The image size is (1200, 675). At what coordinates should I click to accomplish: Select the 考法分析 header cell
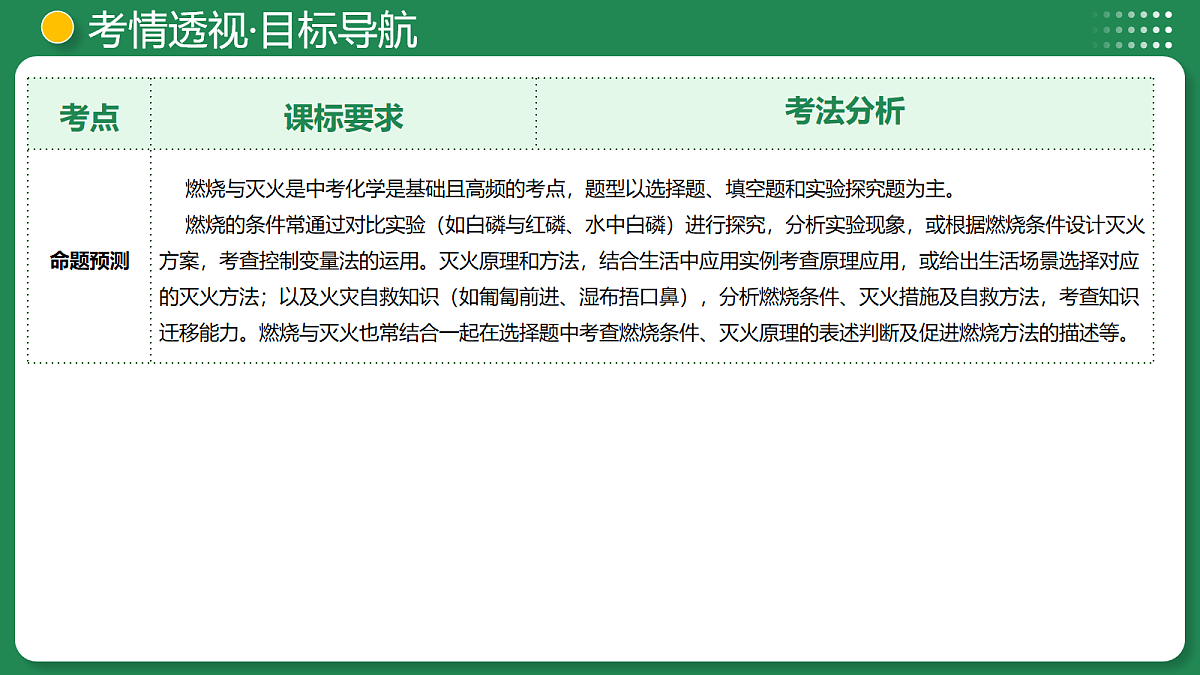(x=845, y=113)
